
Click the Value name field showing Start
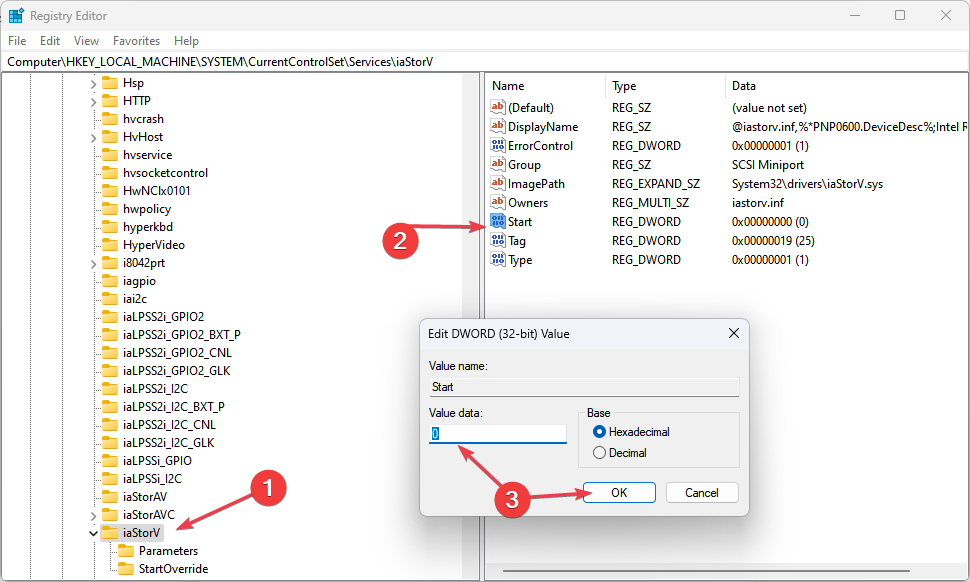point(584,387)
